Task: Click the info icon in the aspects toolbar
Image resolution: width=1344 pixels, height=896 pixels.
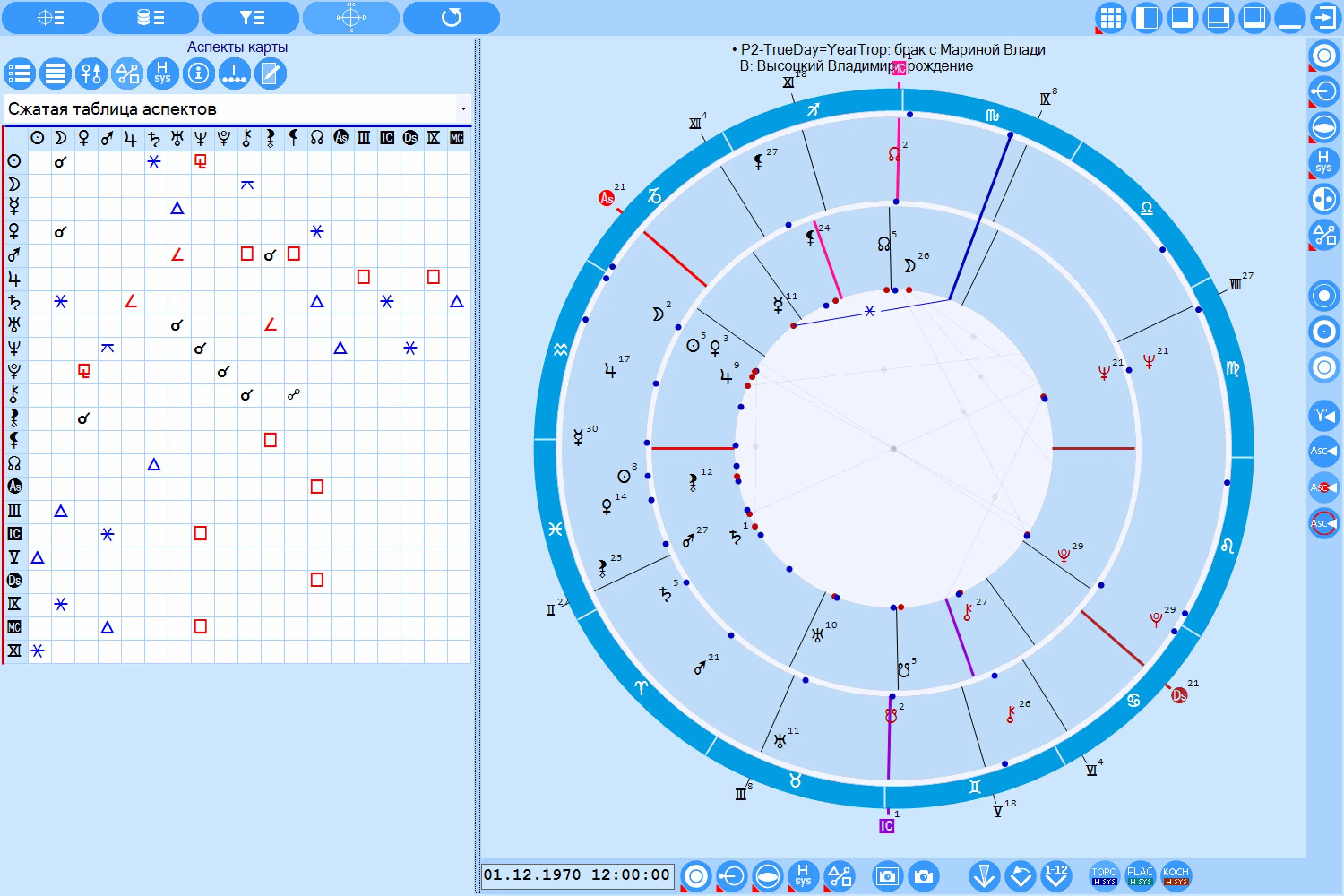Action: tap(198, 74)
